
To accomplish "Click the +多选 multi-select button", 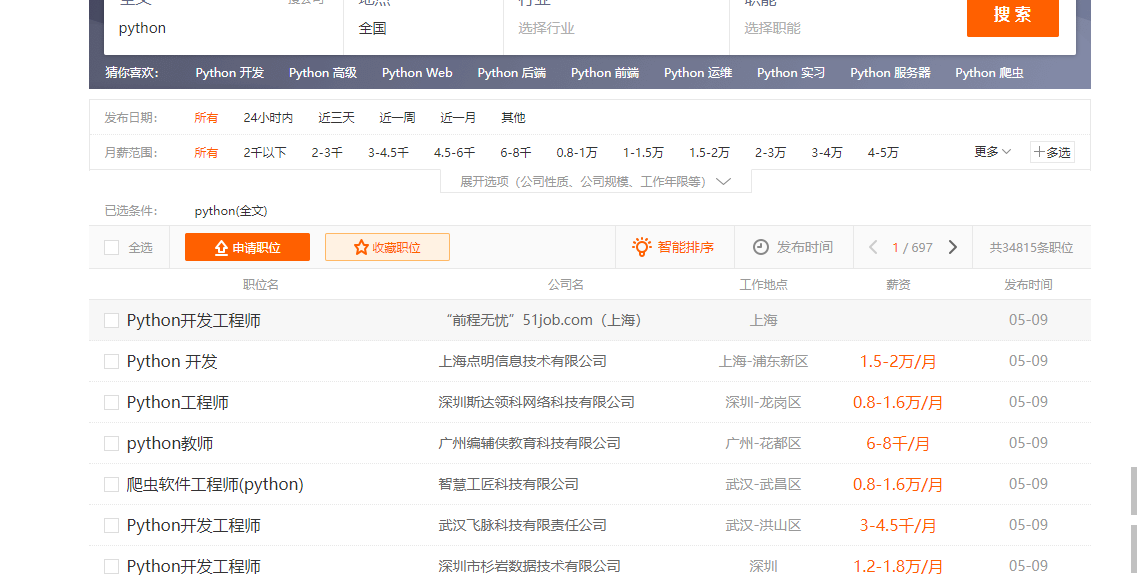I will [x=1052, y=152].
